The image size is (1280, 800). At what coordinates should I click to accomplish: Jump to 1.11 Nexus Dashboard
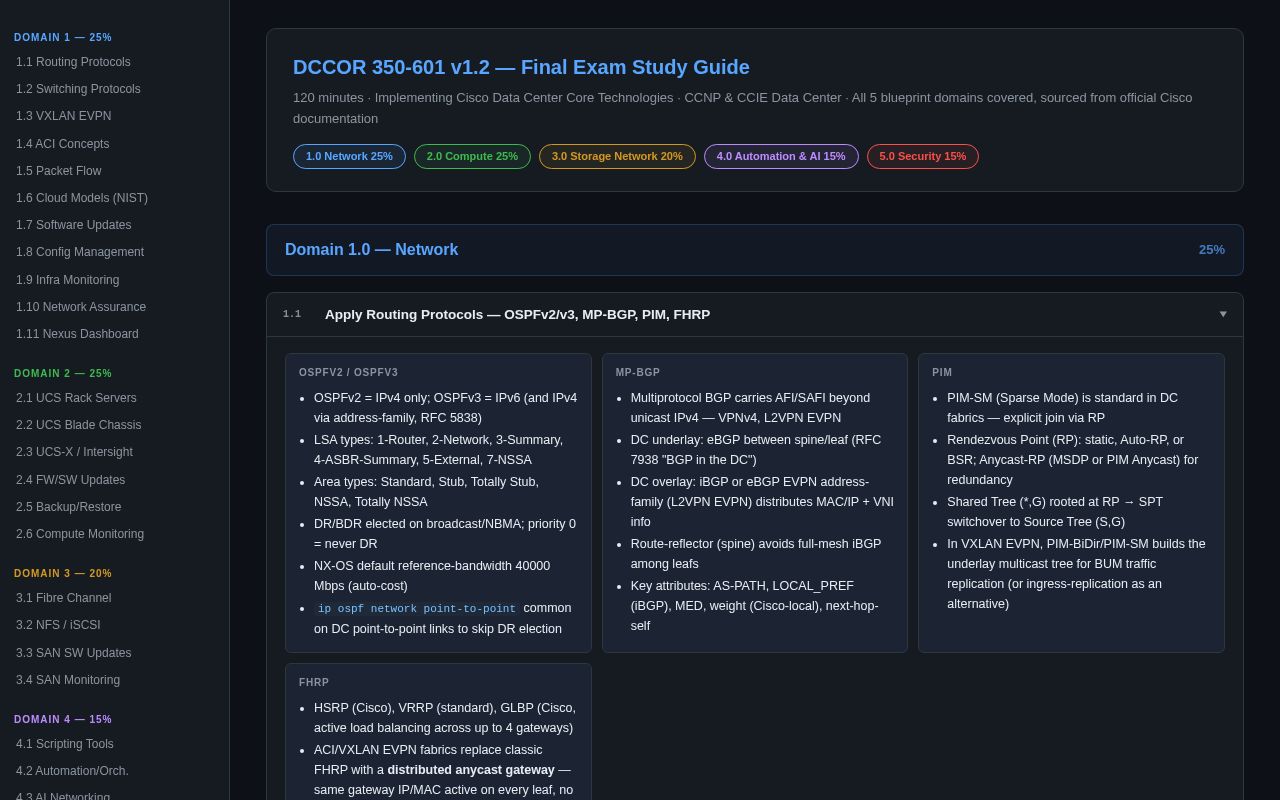point(77,334)
